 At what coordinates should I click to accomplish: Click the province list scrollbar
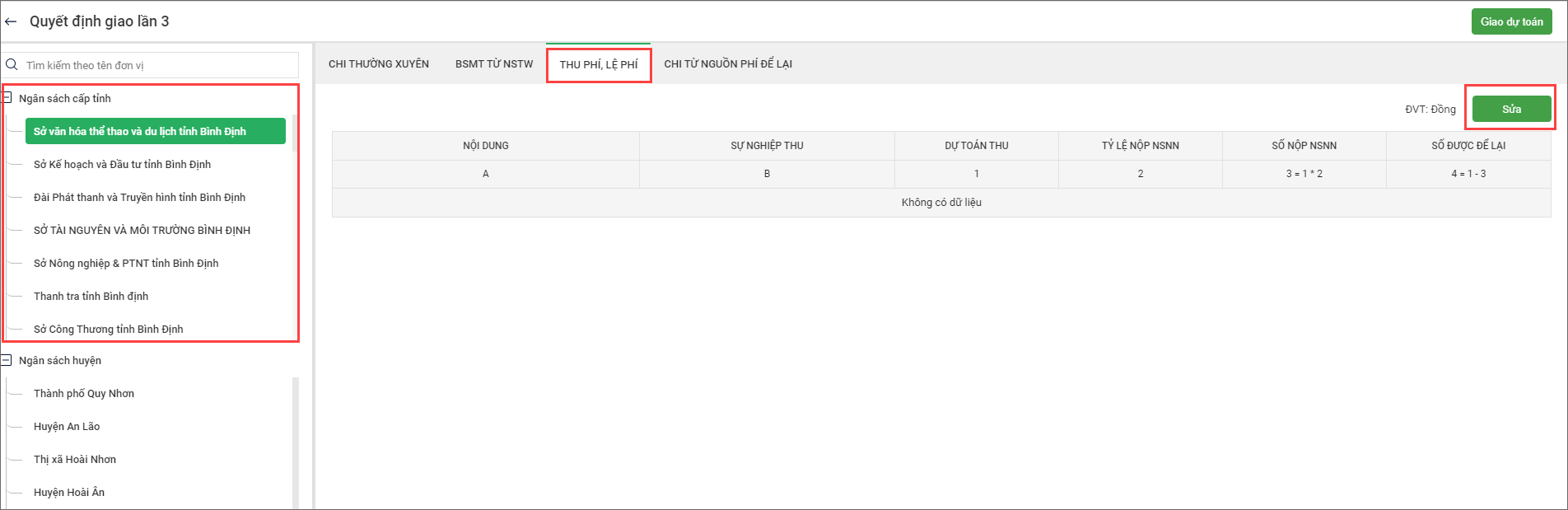coord(295,133)
